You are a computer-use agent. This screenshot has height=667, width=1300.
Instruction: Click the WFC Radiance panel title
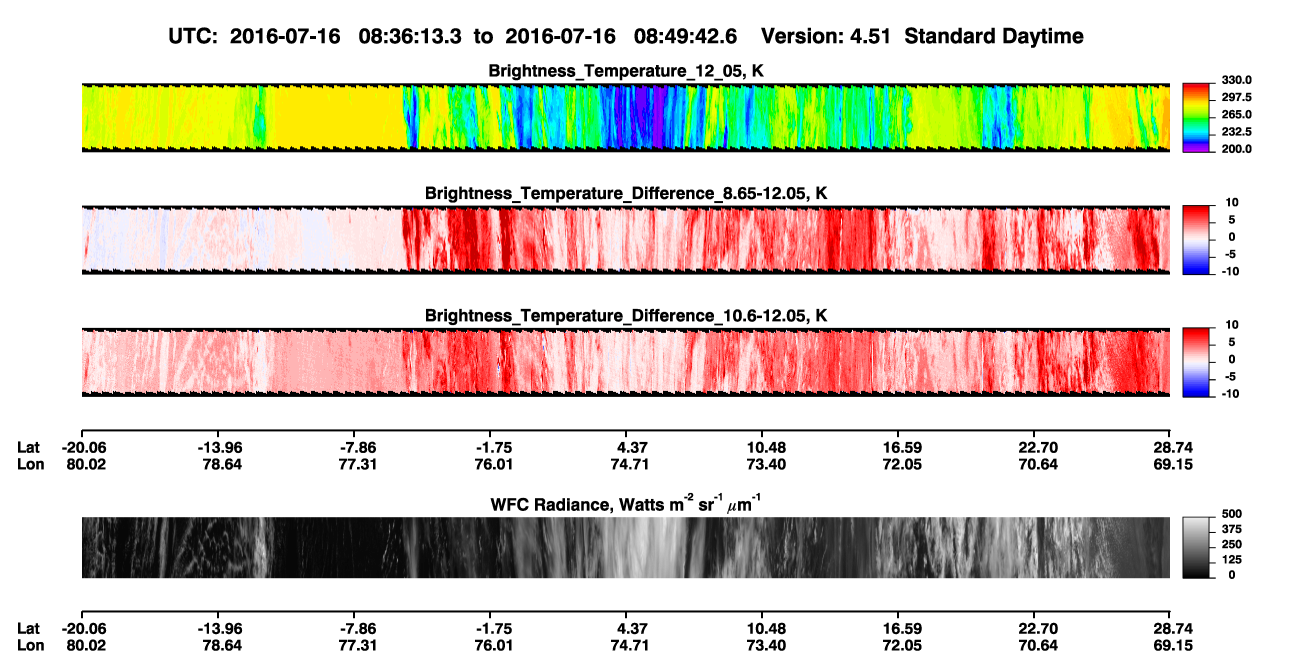625,503
